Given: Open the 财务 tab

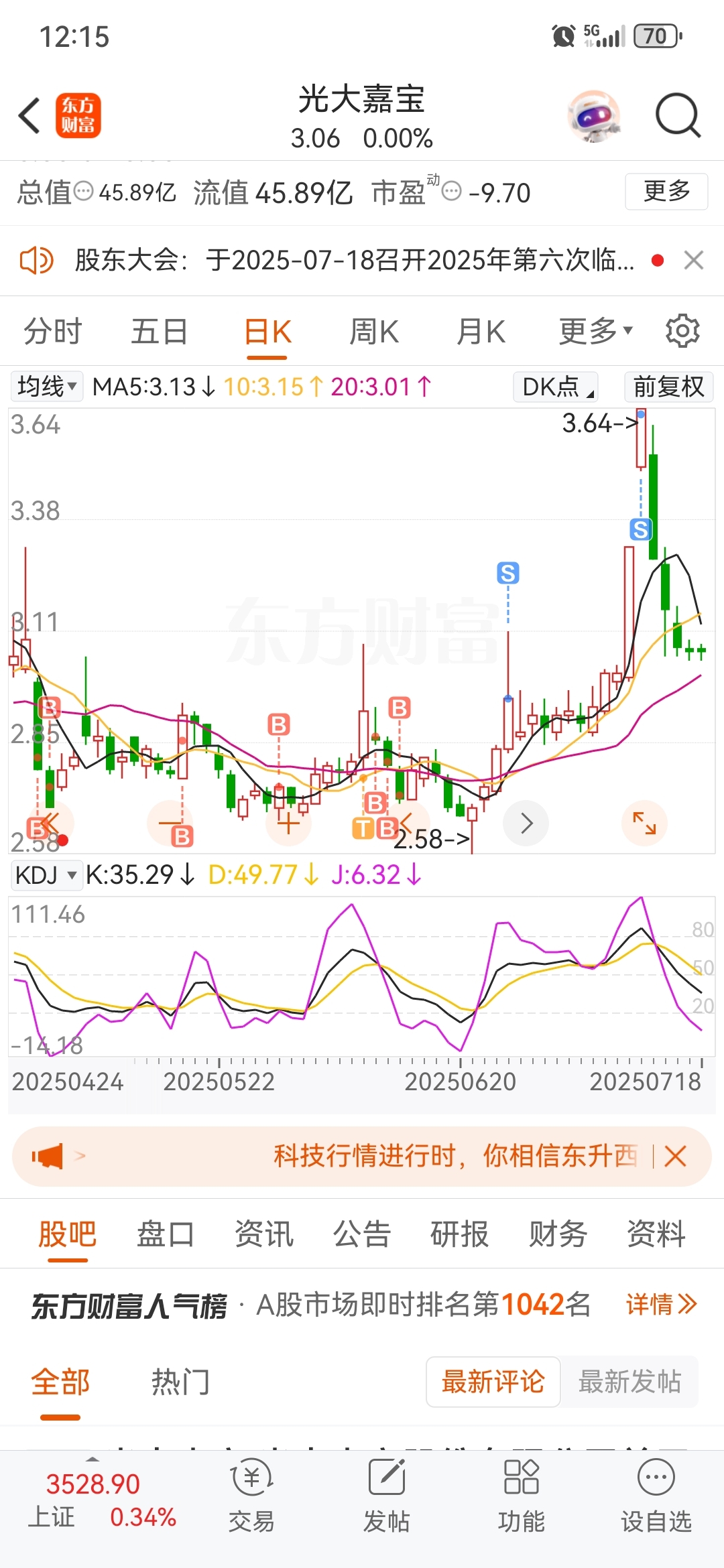Looking at the screenshot, I should 558,1234.
